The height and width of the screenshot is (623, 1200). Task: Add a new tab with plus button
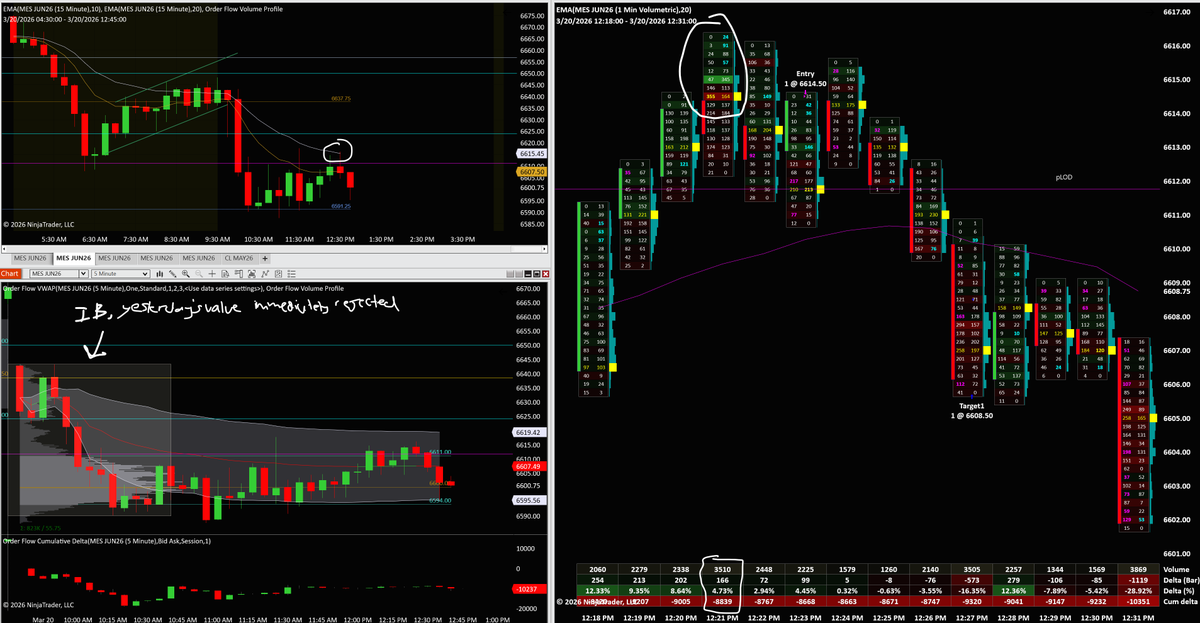pyautogui.click(x=265, y=258)
